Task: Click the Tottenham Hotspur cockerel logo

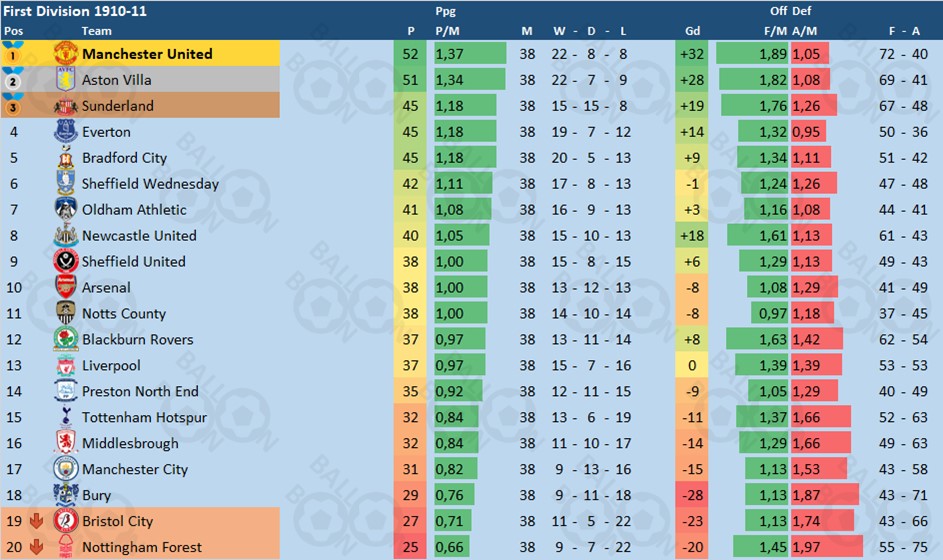Action: point(65,416)
